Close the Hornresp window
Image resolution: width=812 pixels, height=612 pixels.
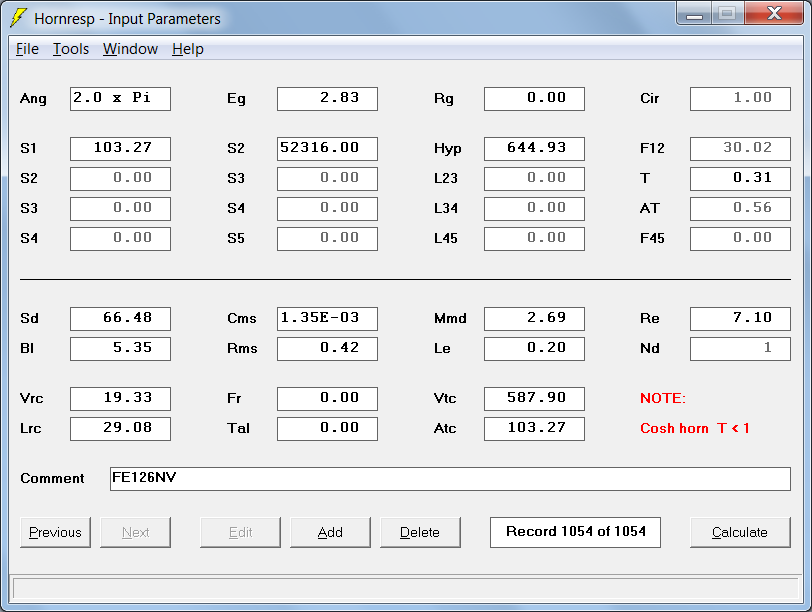tap(774, 13)
